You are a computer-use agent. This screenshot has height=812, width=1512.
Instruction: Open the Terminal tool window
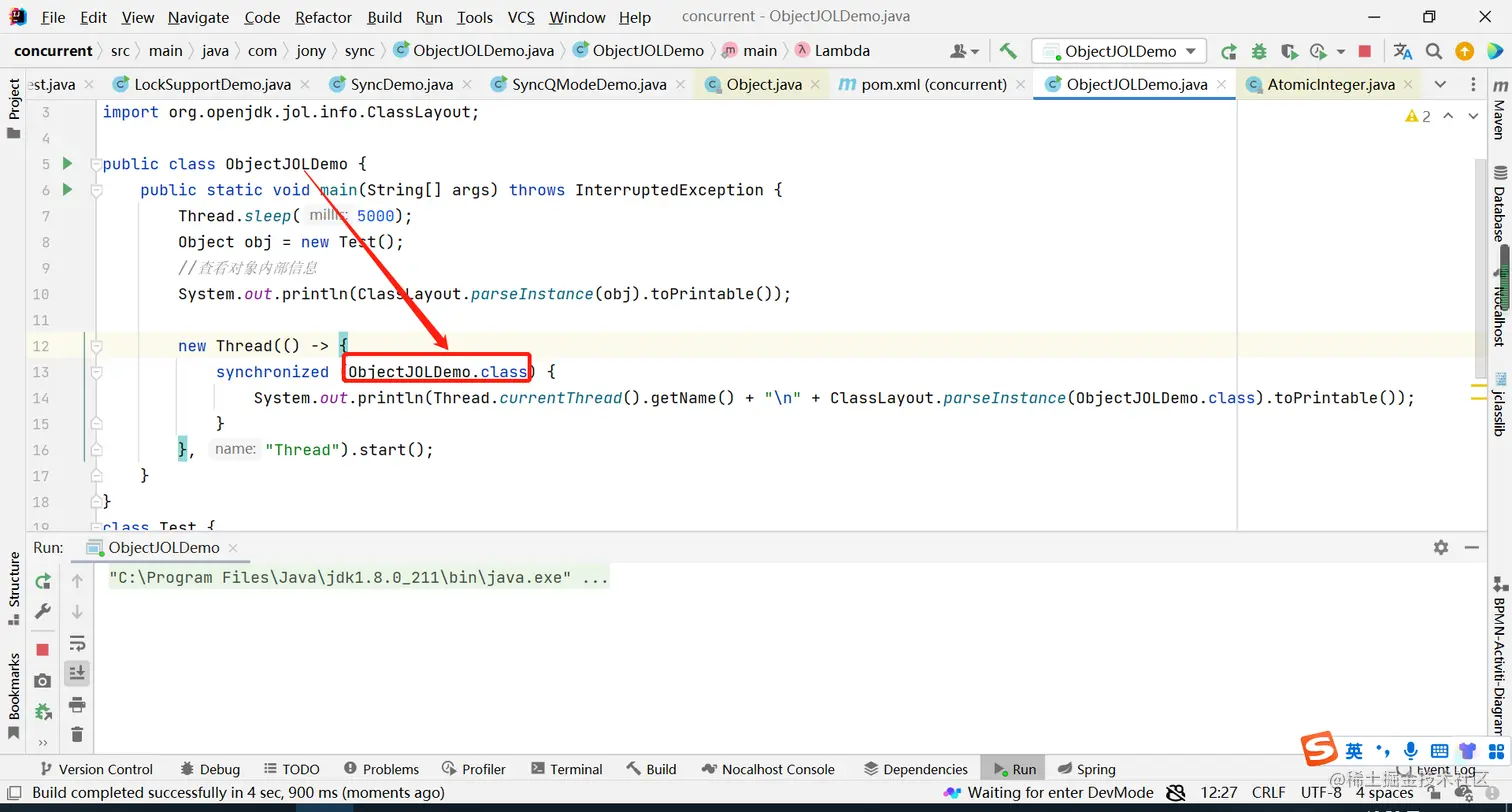567,769
